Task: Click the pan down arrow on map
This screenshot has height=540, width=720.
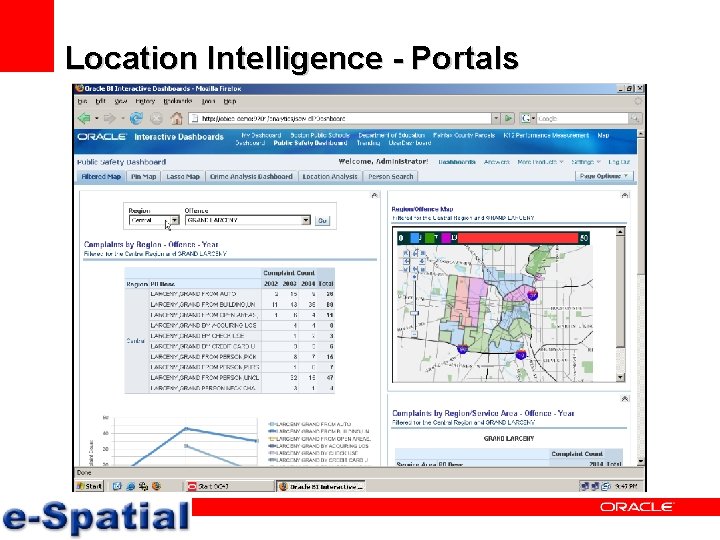Action: tap(415, 269)
